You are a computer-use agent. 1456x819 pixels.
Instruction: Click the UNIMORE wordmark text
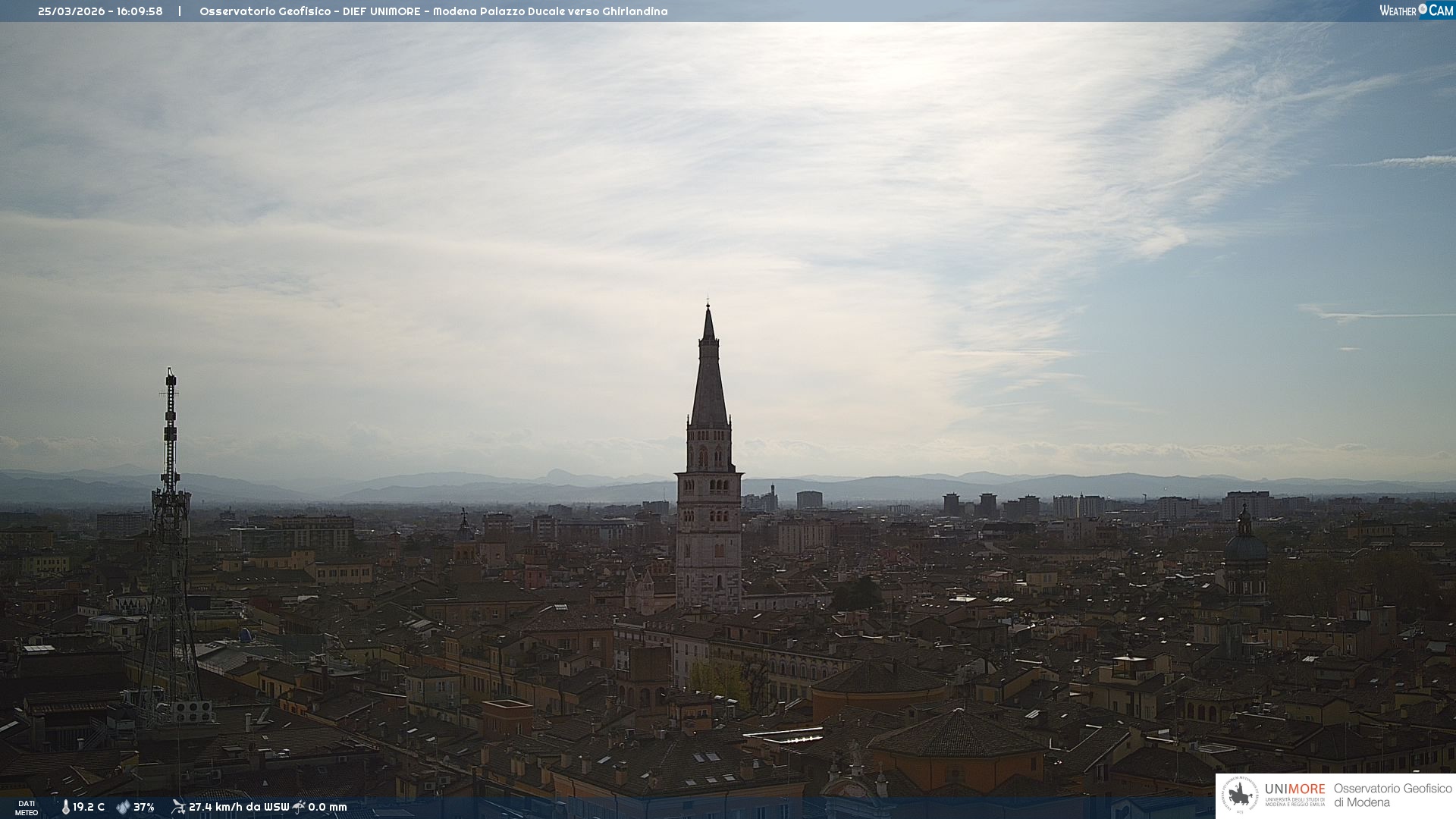(1294, 789)
